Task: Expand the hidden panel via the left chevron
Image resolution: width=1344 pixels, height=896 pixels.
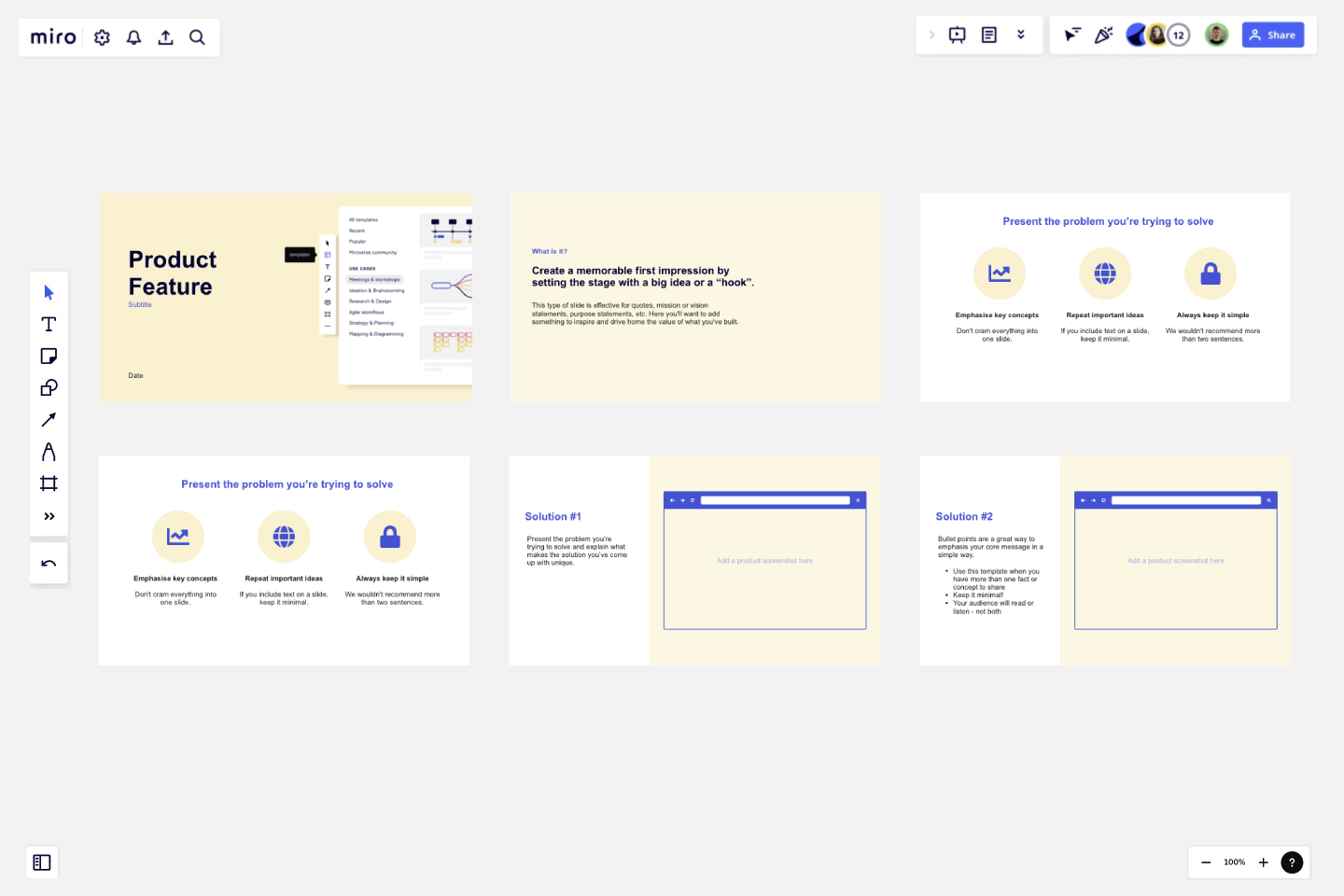Action: click(931, 34)
